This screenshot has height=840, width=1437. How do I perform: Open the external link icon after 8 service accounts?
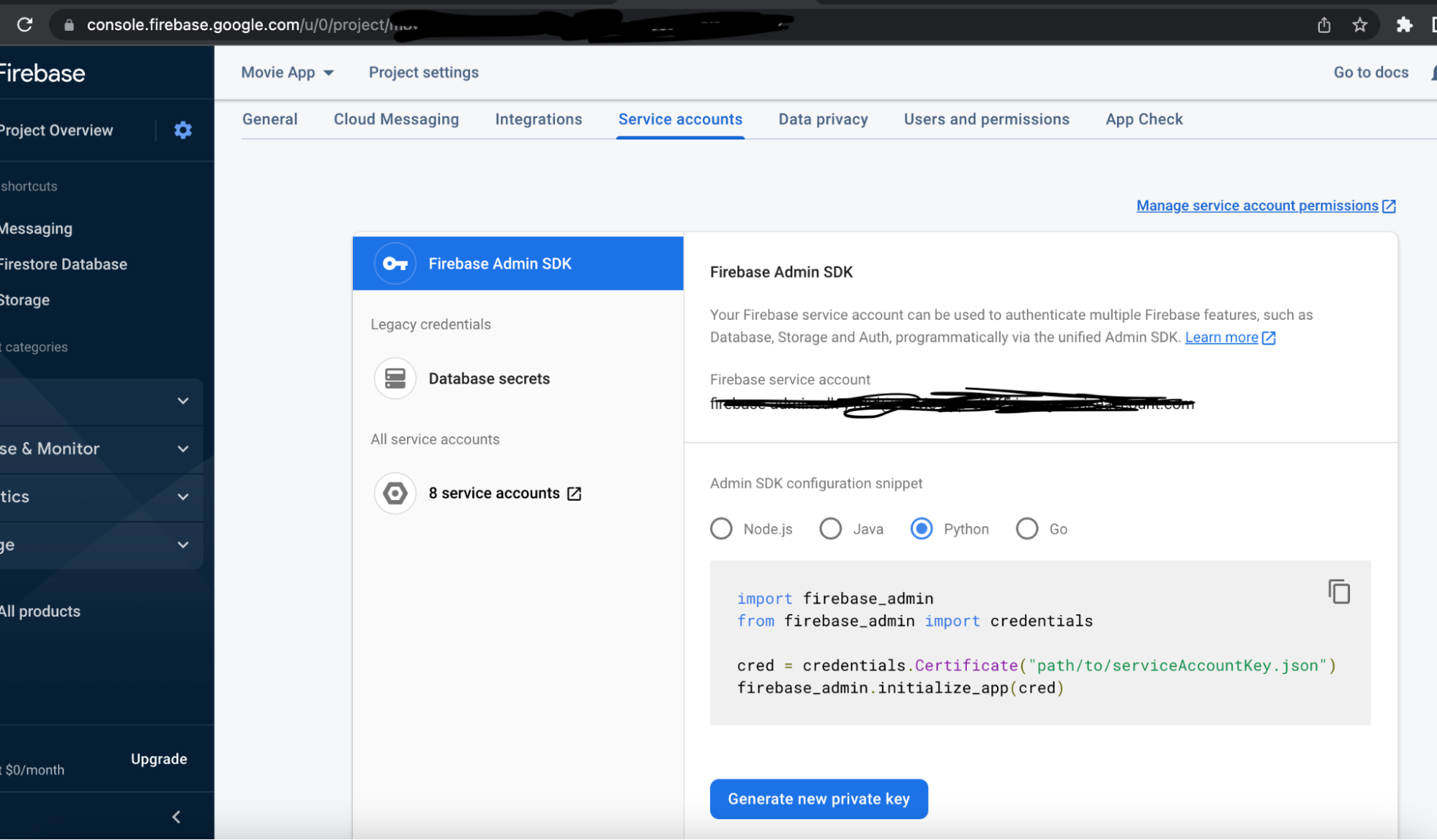click(x=574, y=494)
